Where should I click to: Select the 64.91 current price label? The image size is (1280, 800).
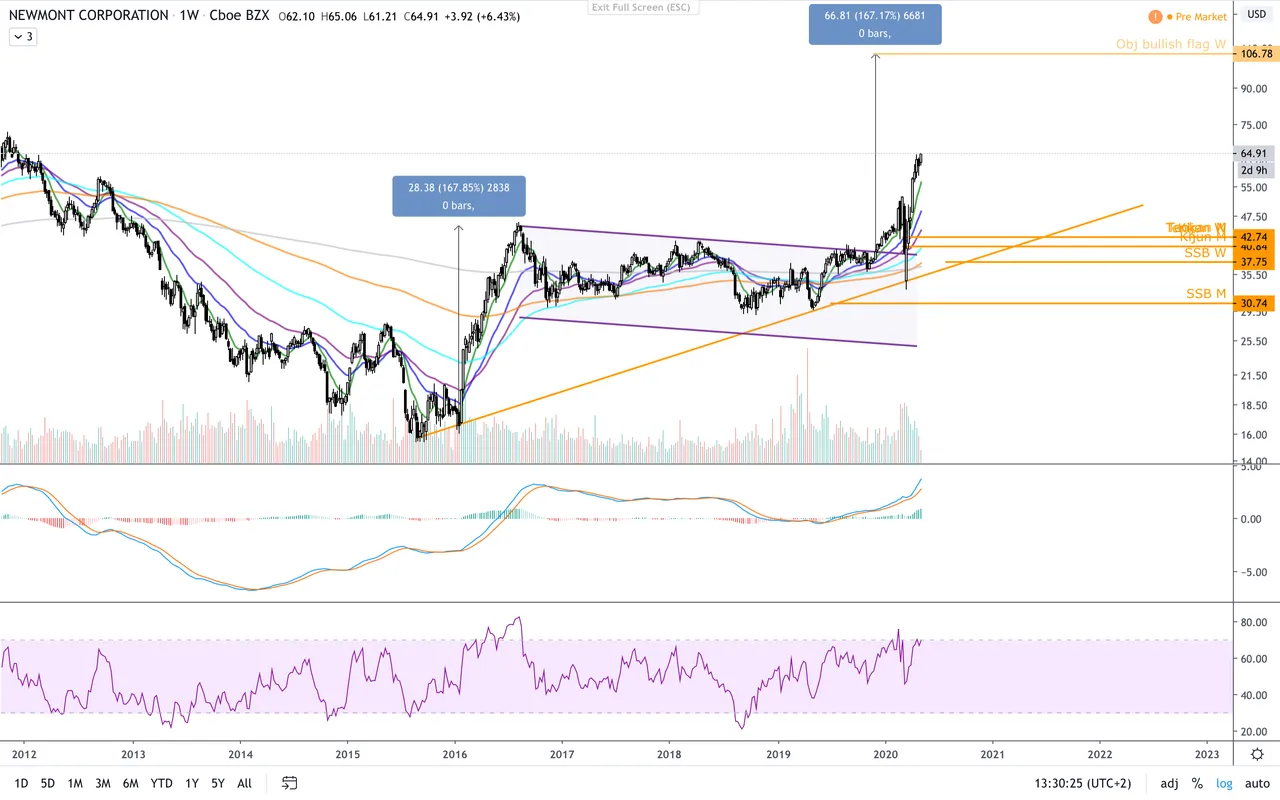pos(1254,153)
